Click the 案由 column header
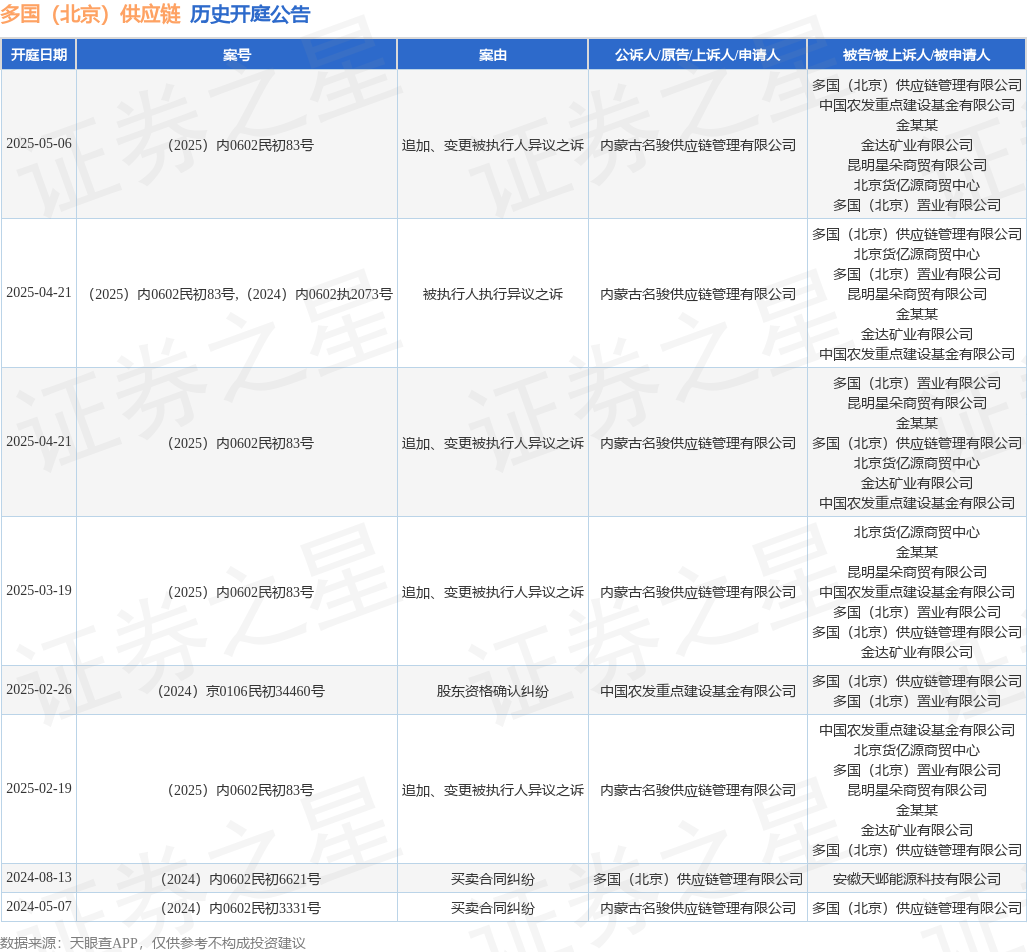The width and height of the screenshot is (1027, 952). [493, 54]
